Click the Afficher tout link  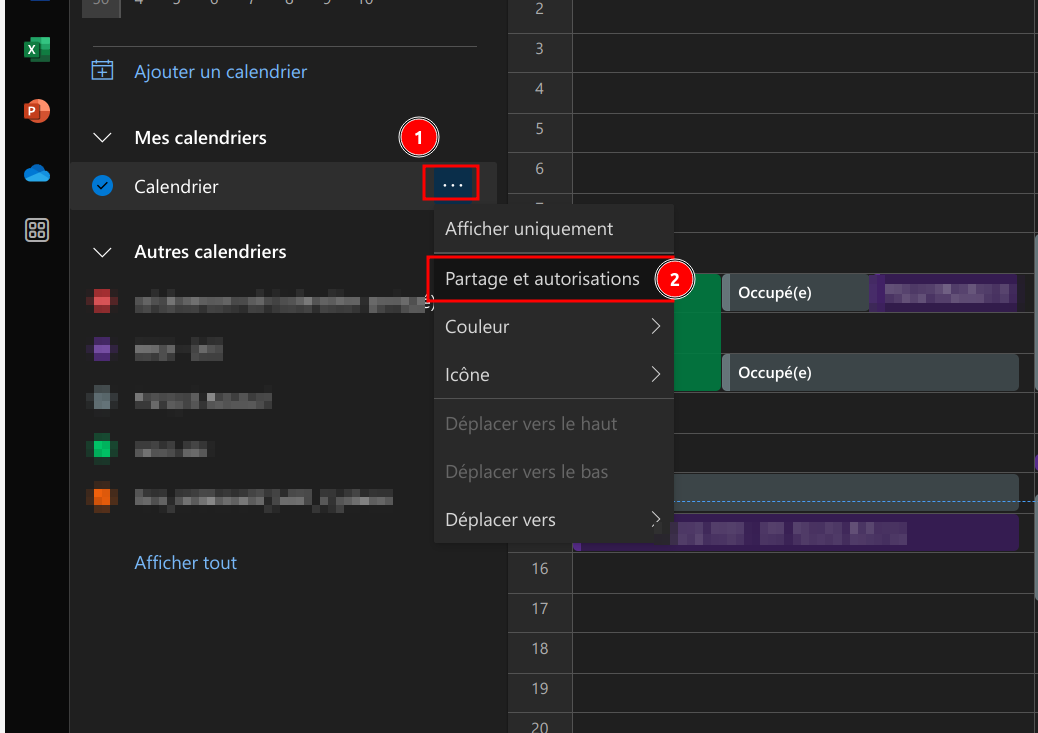coord(186,563)
